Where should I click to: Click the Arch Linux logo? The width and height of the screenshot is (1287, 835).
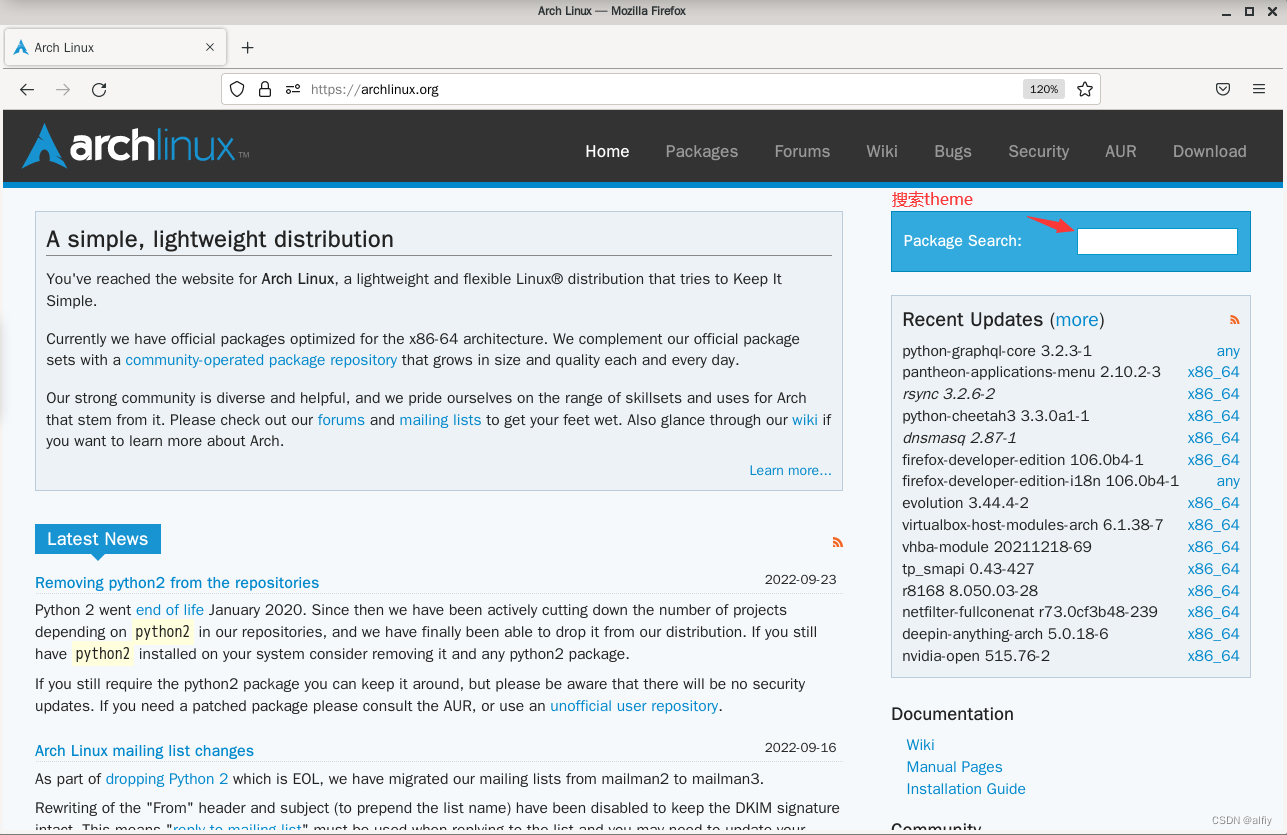tap(136, 146)
